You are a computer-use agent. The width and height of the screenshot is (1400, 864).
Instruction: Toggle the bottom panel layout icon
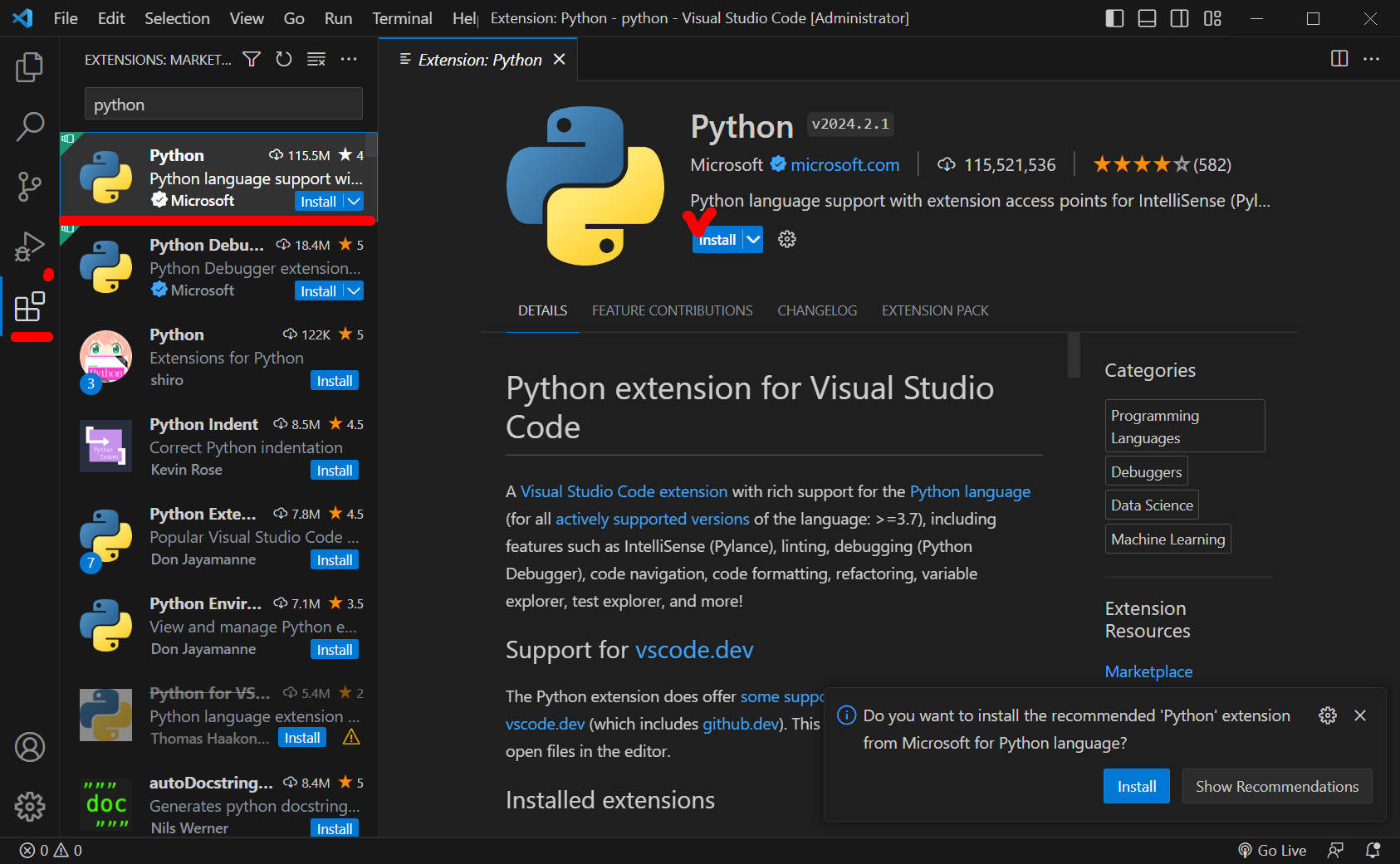pos(1147,18)
